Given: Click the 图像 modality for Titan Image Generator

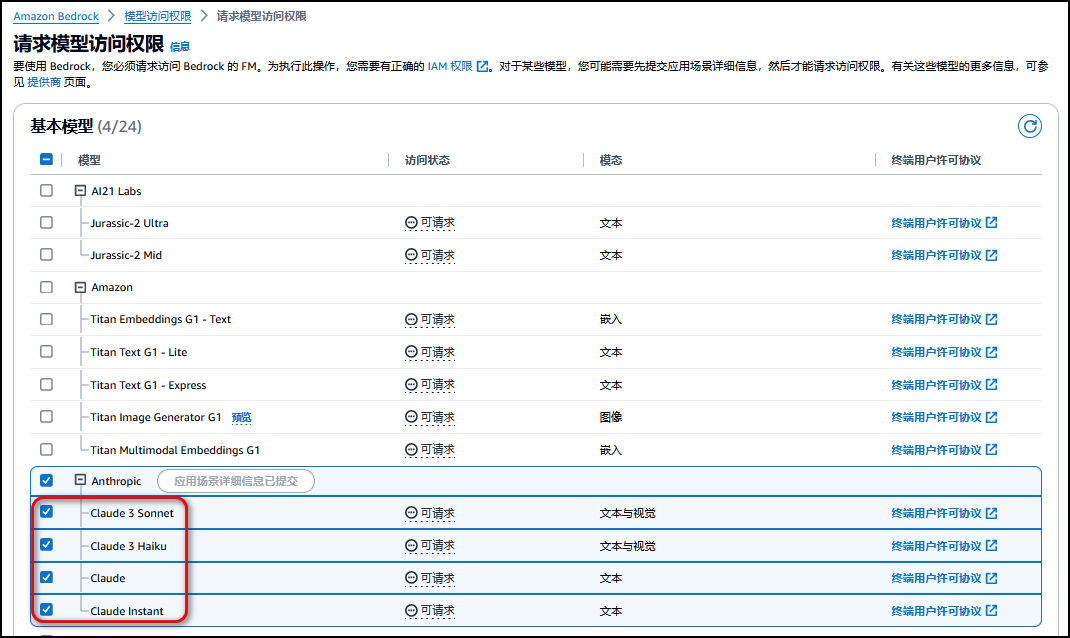Looking at the screenshot, I should pos(611,417).
